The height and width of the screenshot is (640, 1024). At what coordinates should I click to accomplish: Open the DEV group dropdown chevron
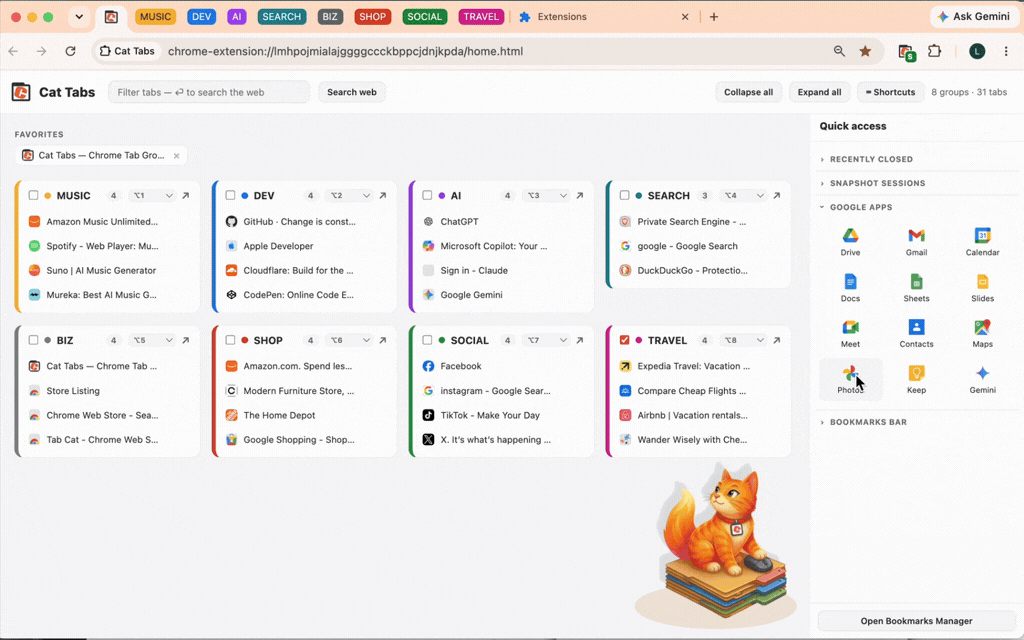[x=366, y=195]
